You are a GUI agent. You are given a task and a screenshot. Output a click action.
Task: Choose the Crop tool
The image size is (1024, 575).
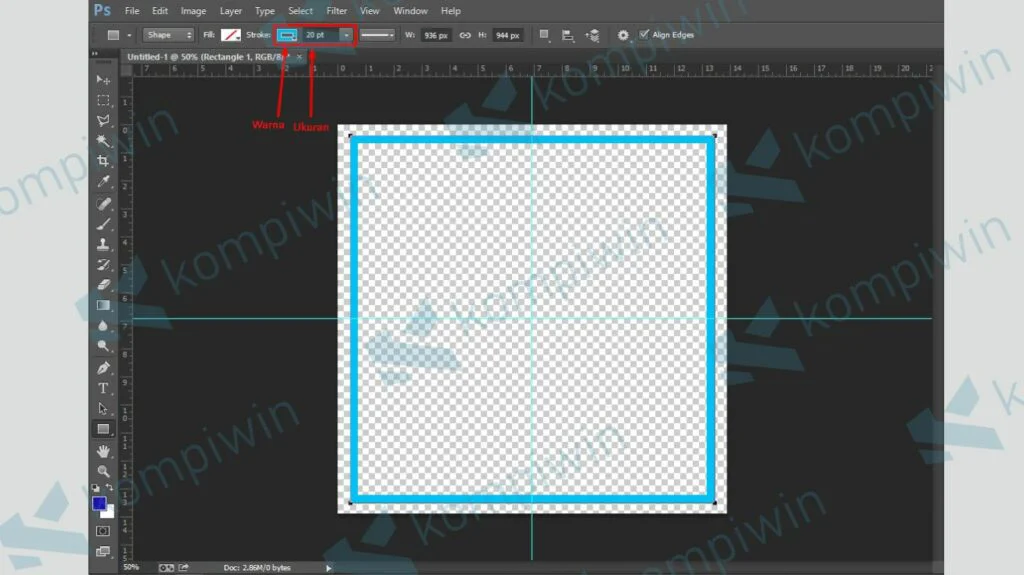[x=103, y=161]
